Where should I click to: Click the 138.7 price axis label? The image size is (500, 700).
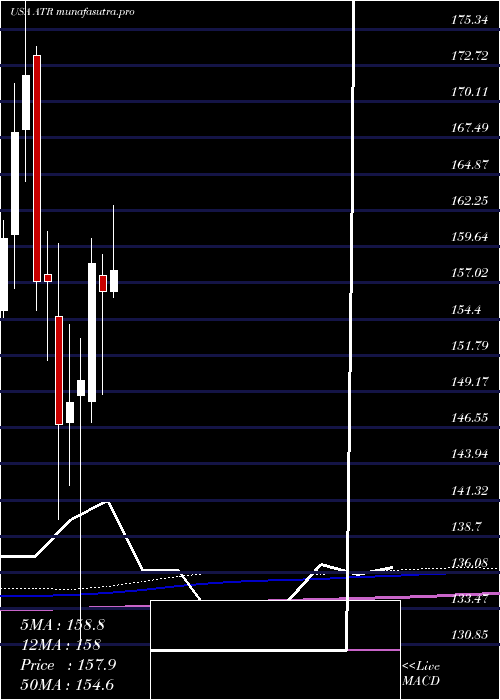coord(467,527)
